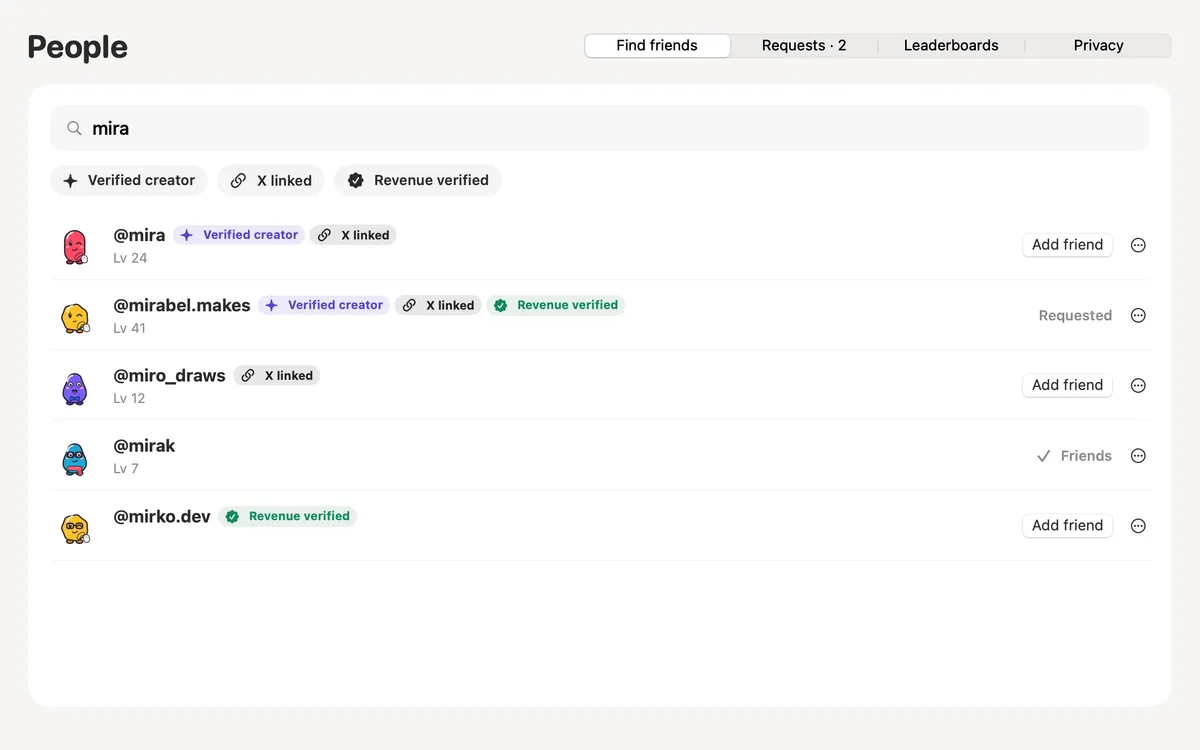Open the Leaderboards tab
Screen dimensions: 1200x750
[951, 45]
